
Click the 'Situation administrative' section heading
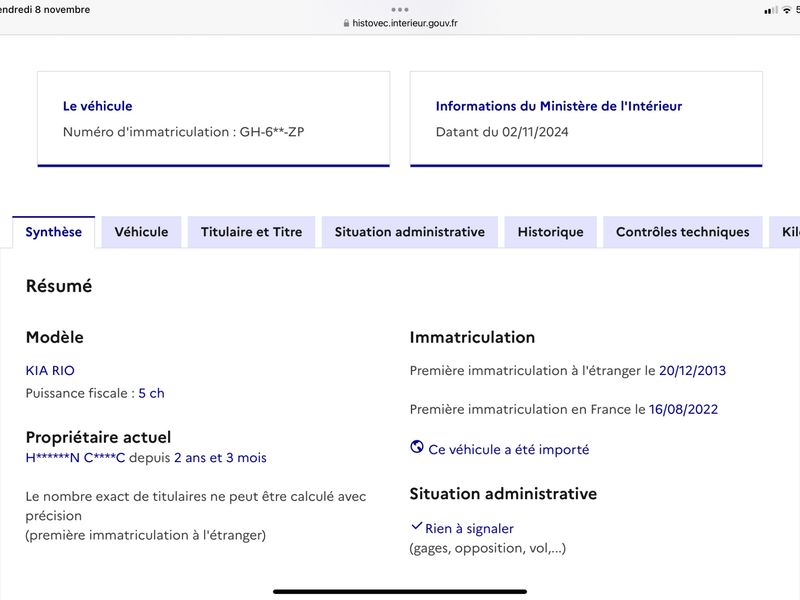click(503, 494)
